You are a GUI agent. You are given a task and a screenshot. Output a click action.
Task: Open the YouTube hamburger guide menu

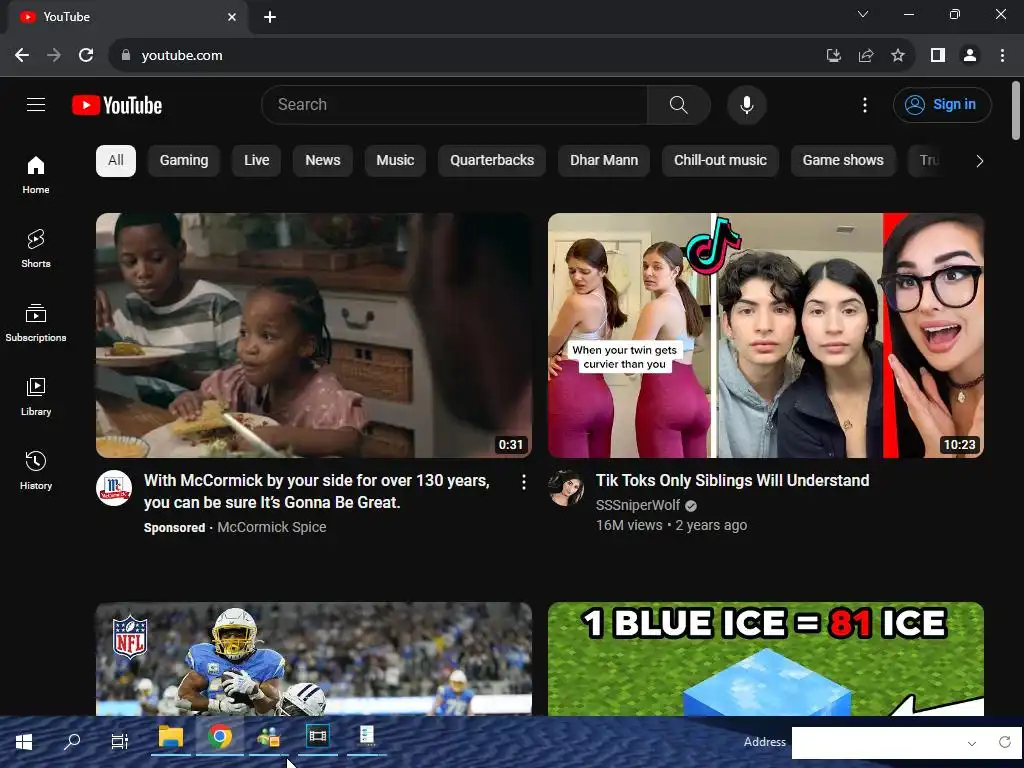36,104
